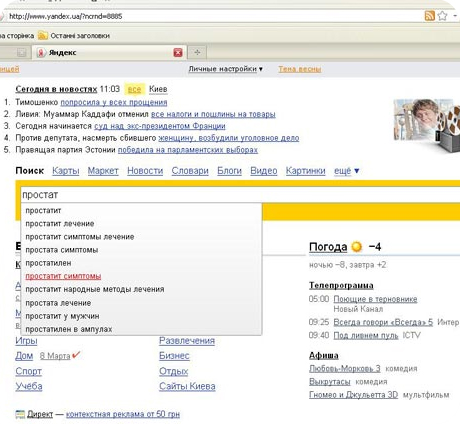Open news link попросила у всех прощения
The width and height of the screenshot is (460, 424).
pos(114,102)
